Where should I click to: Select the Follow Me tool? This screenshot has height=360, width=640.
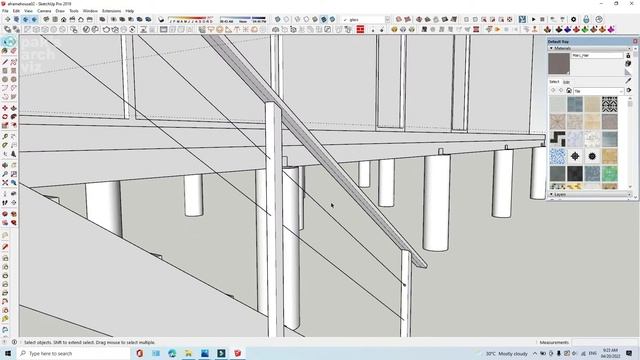[x=13, y=116]
